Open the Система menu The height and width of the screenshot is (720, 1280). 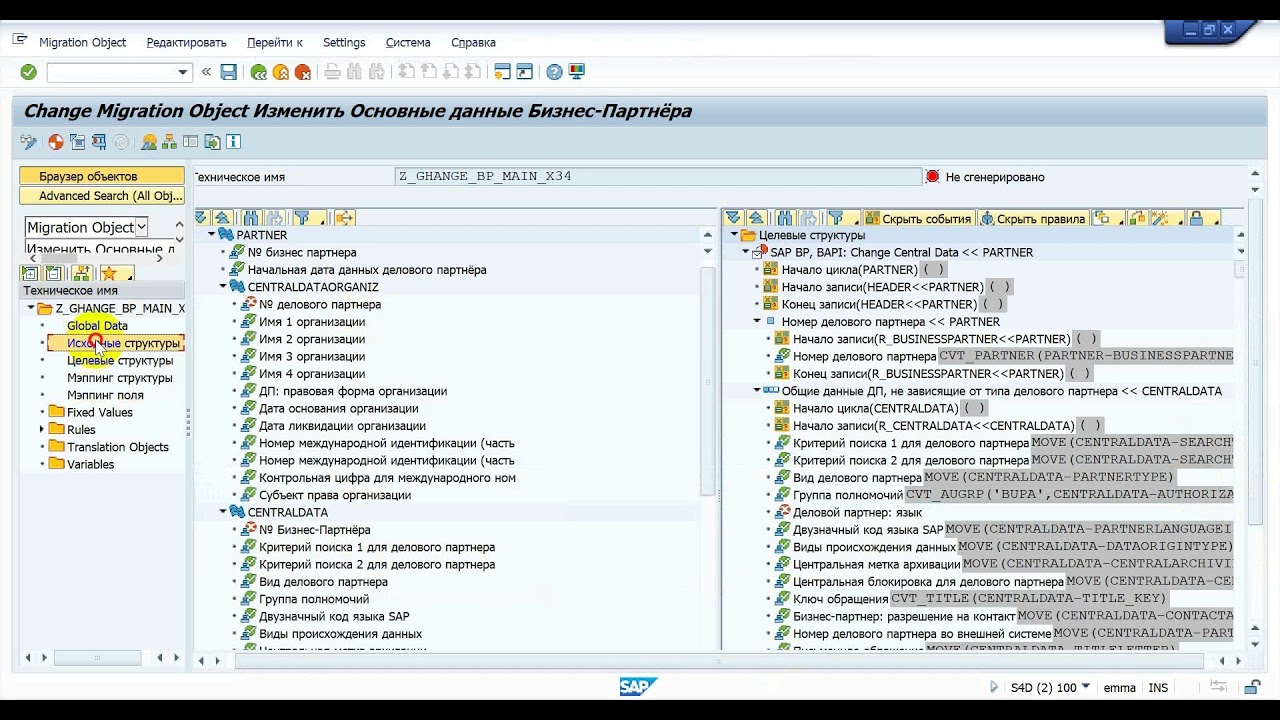408,42
